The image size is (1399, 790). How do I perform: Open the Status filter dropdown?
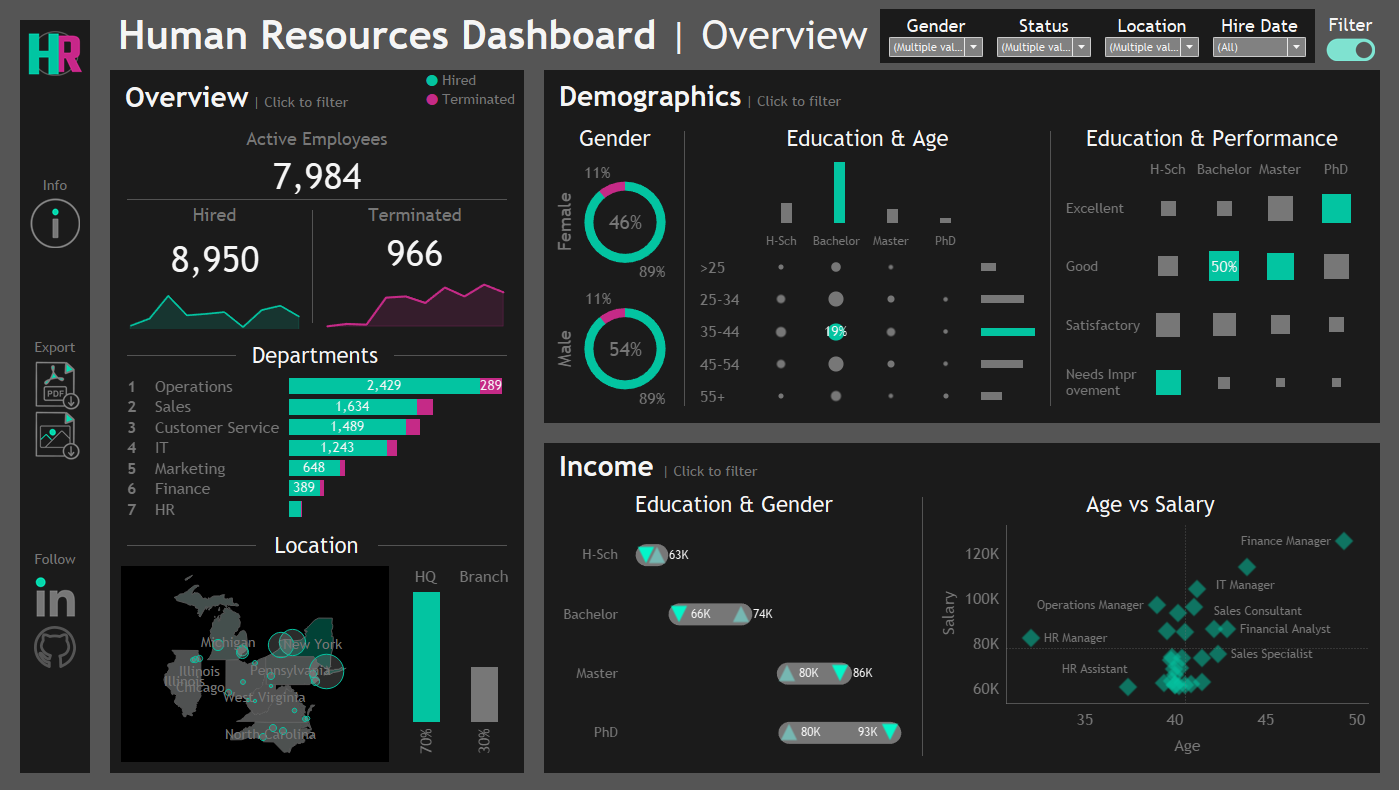tap(1081, 46)
